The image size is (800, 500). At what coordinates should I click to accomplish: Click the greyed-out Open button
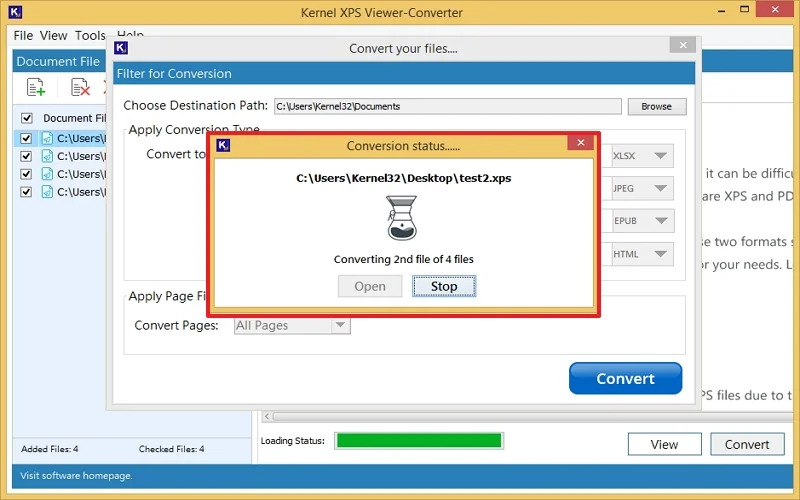click(x=370, y=286)
